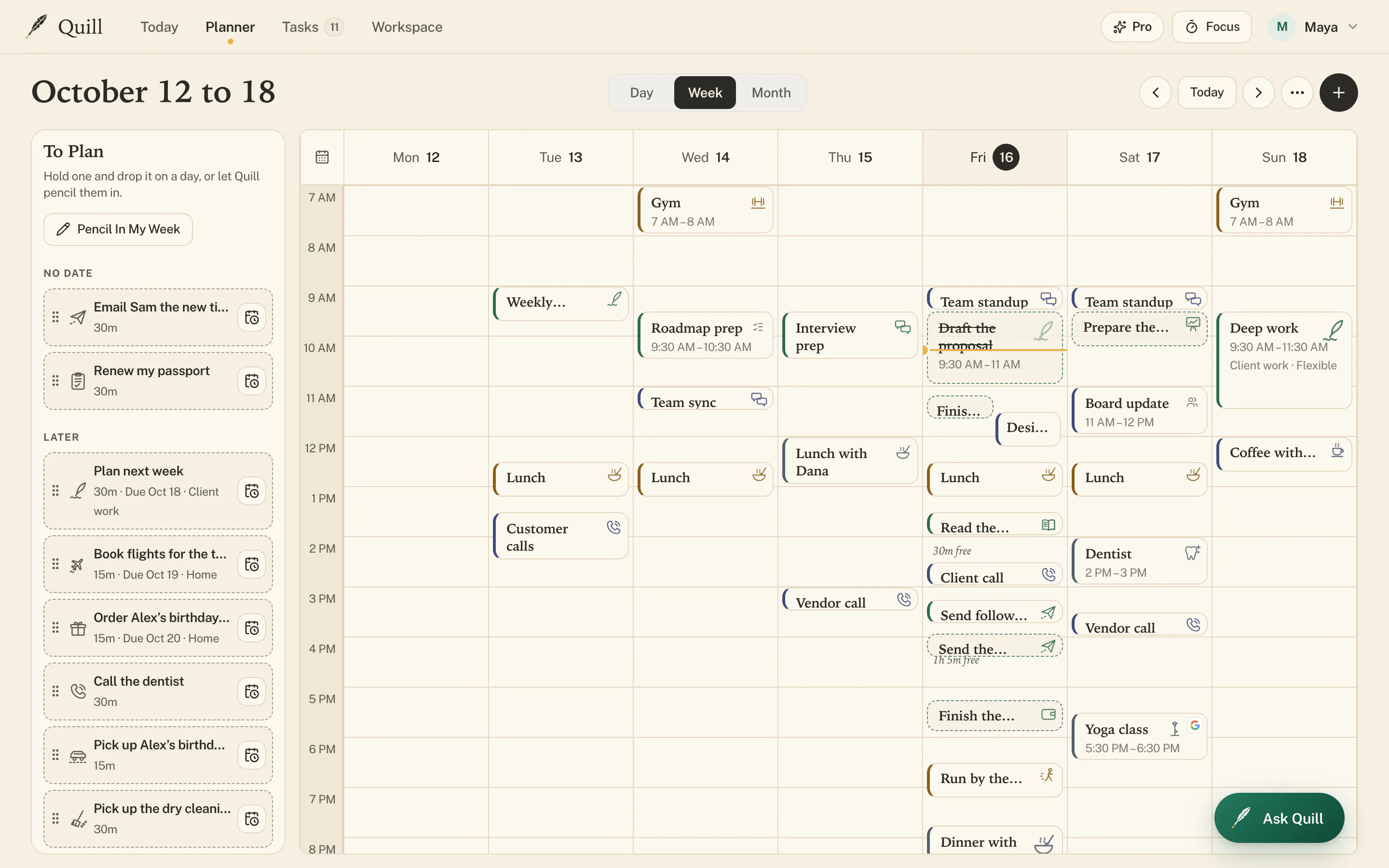Start Focus mode
Viewport: 1389px width, 868px height.
click(x=1212, y=27)
